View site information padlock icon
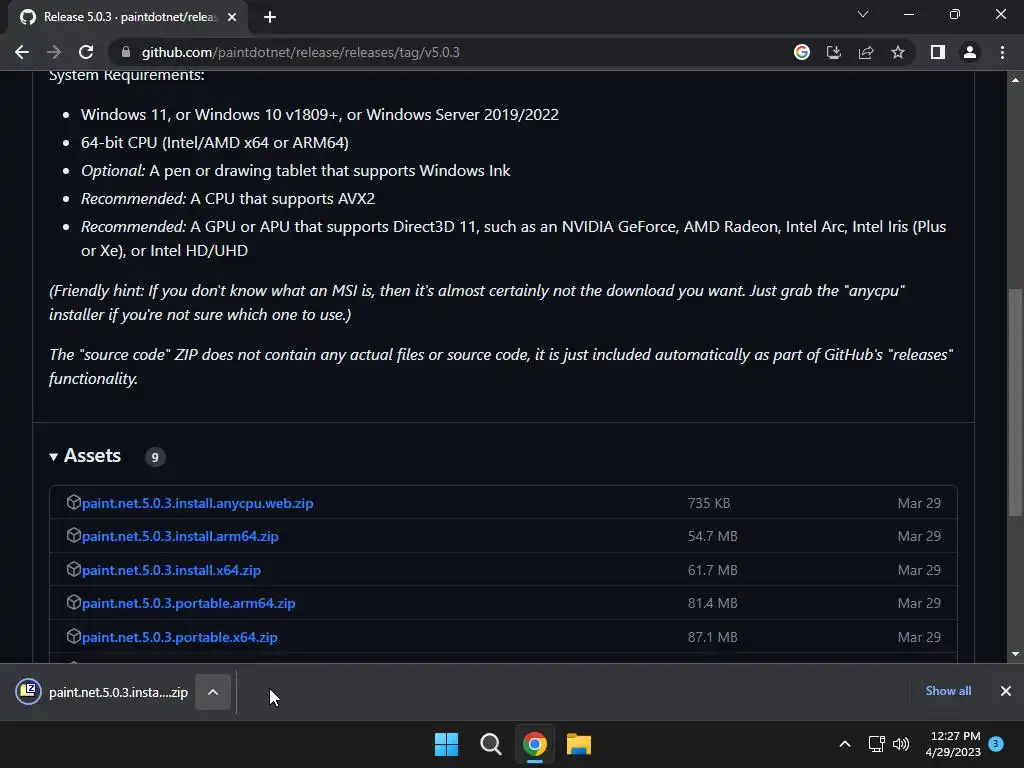This screenshot has width=1024, height=768. tap(126, 52)
